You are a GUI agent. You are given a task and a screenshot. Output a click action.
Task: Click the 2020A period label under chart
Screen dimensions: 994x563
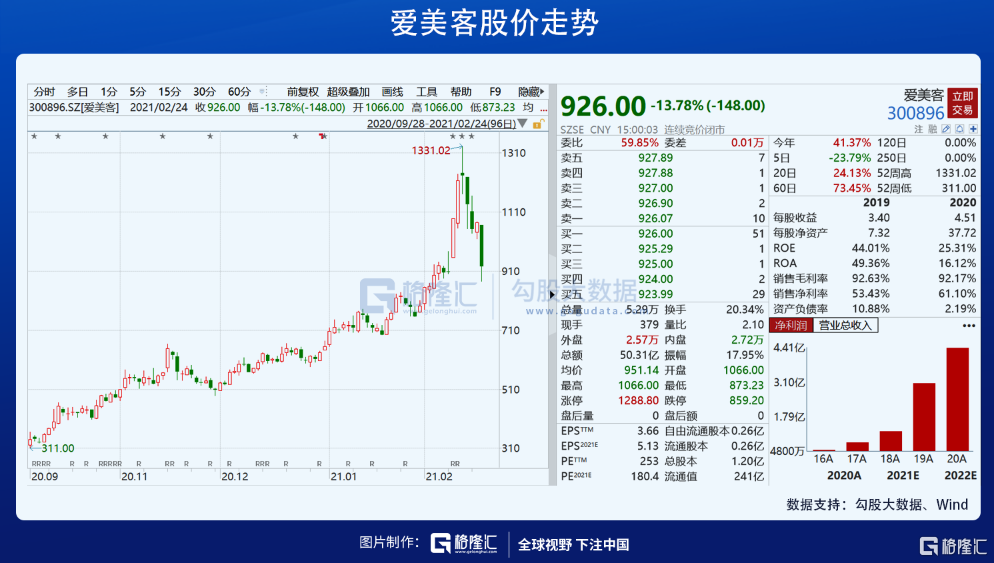[x=844, y=476]
